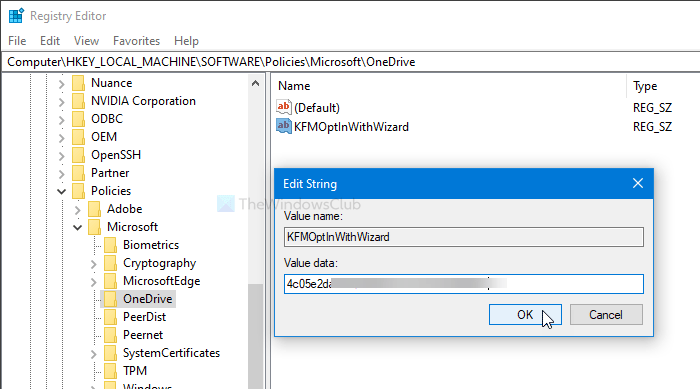Viewport: 700px width, 389px height.
Task: Click the tree pane scrollbar thumb
Action: 255,336
